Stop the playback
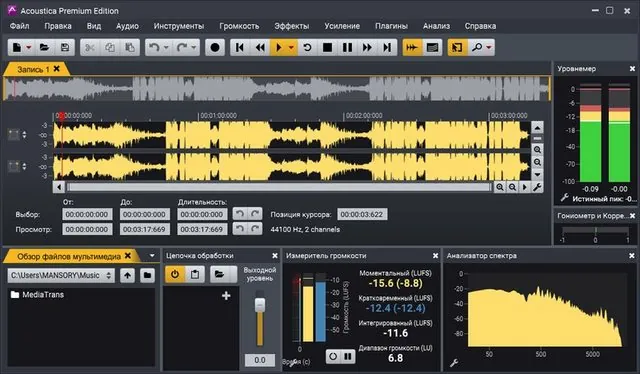 coord(327,47)
